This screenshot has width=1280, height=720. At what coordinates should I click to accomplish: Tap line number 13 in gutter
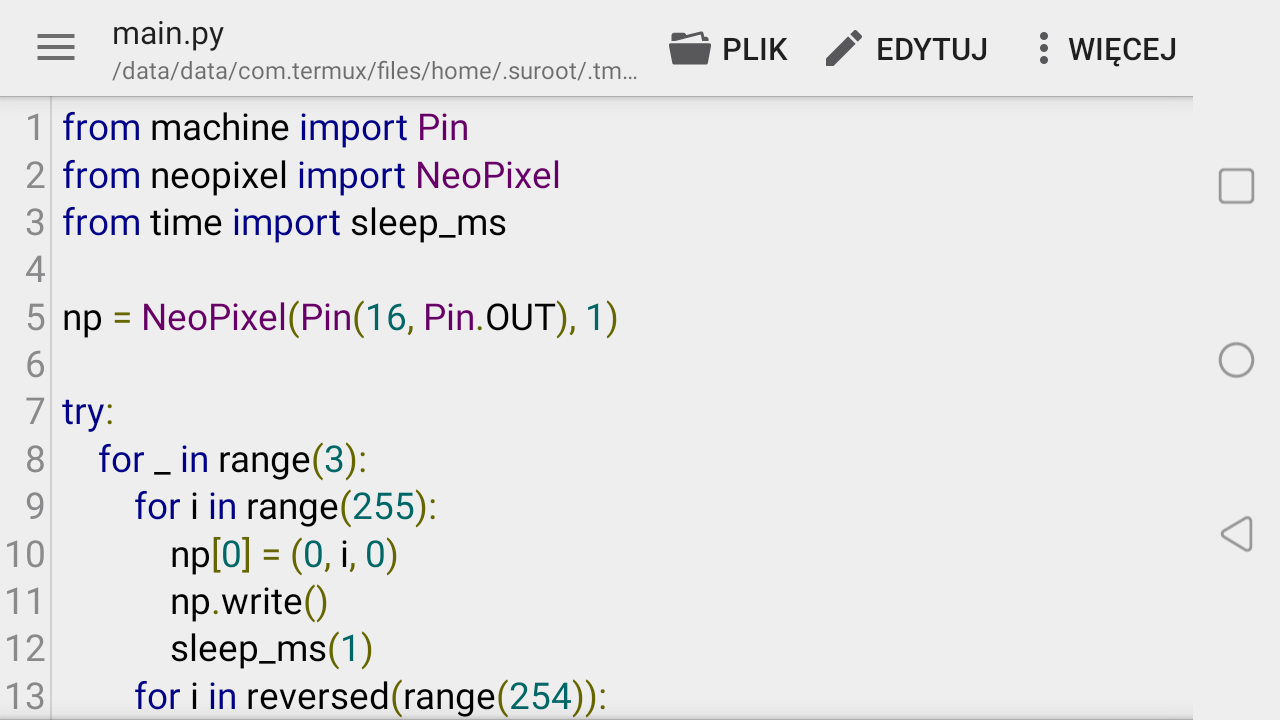point(25,697)
